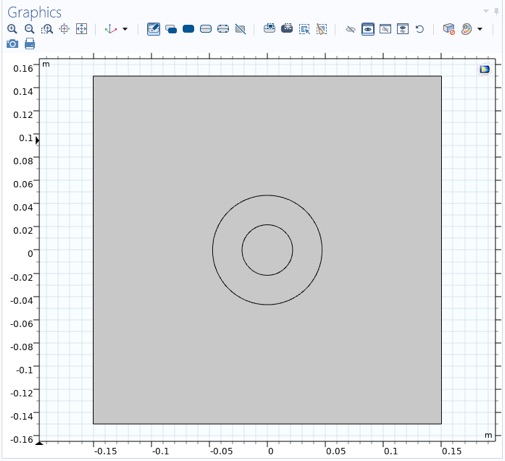Screen dimensions: 505x461
Task: Toggle the Hide for Geometry eye icon
Action: pos(350,29)
